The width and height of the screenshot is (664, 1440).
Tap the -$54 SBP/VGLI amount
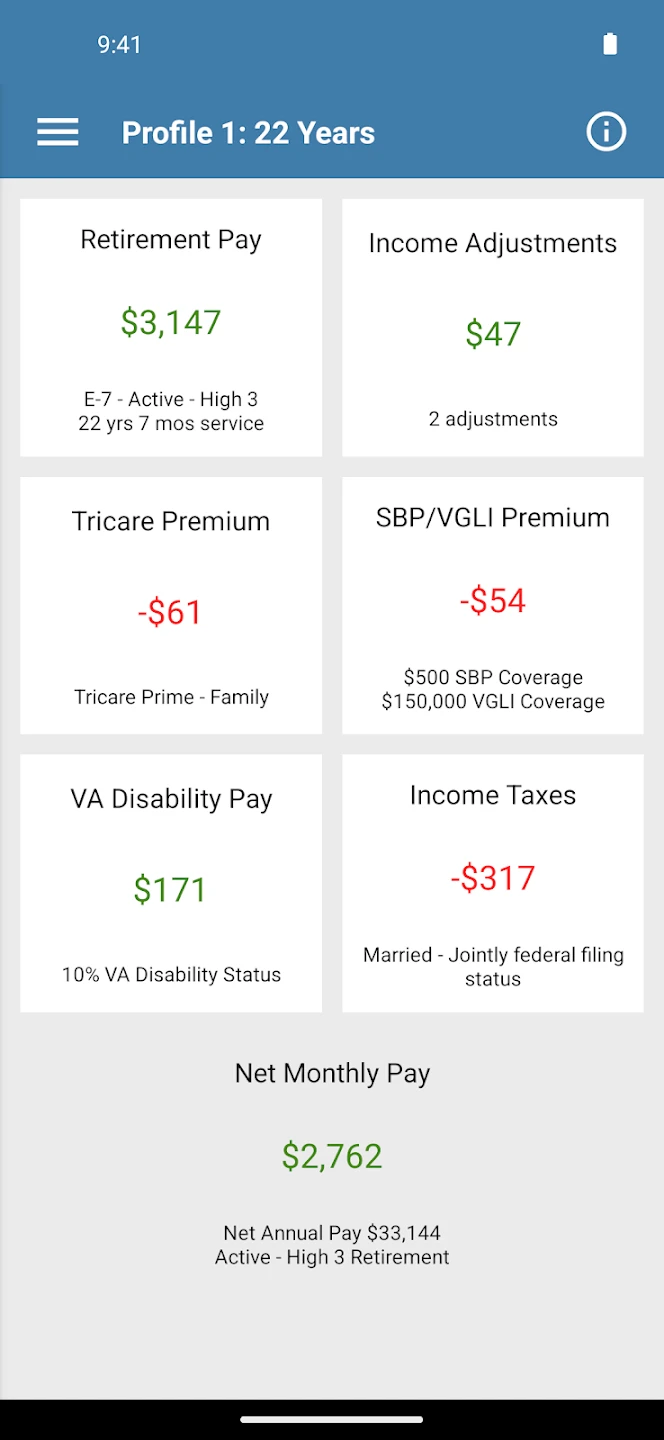493,600
